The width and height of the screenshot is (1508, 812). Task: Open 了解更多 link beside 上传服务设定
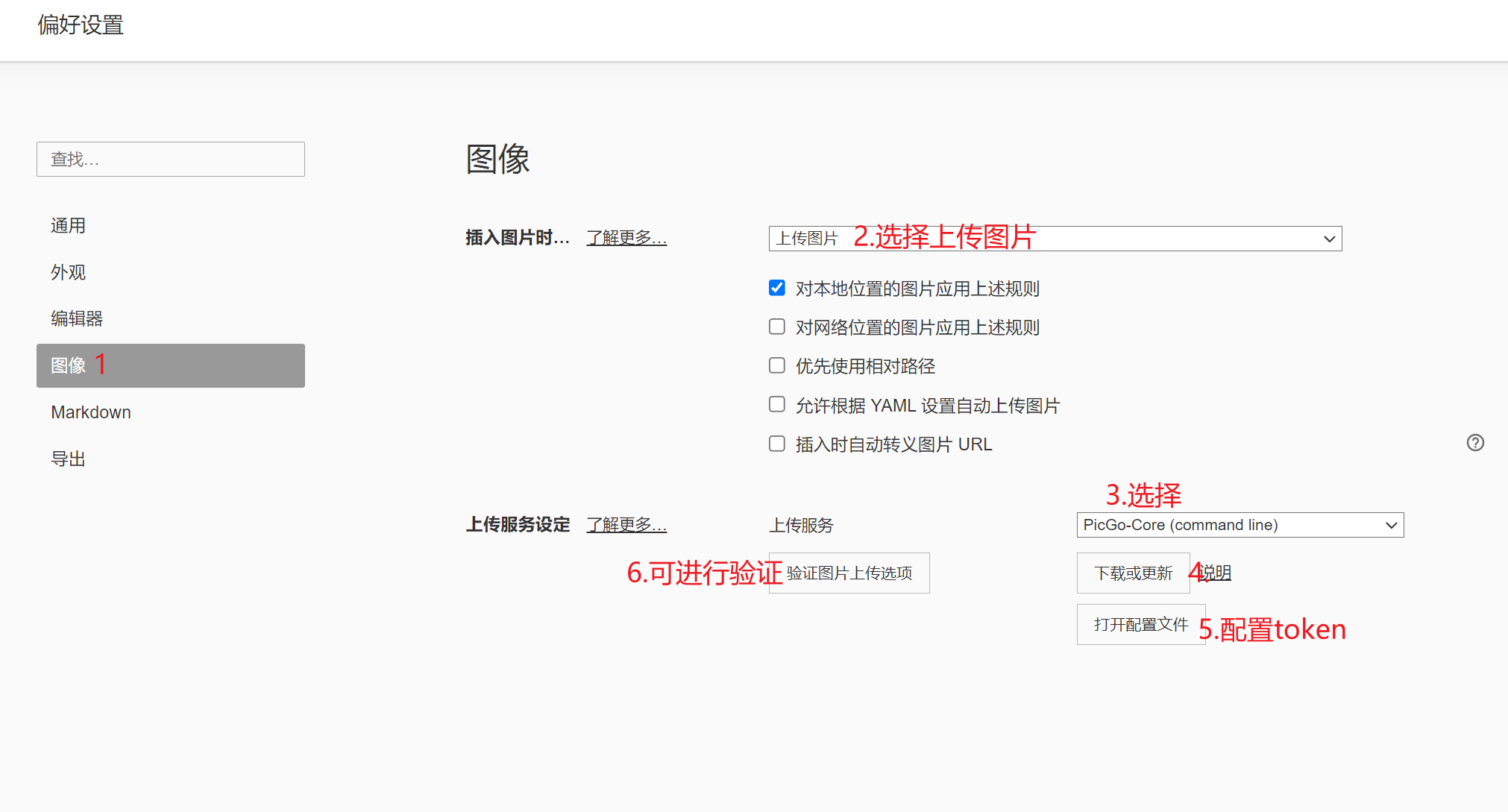[626, 524]
